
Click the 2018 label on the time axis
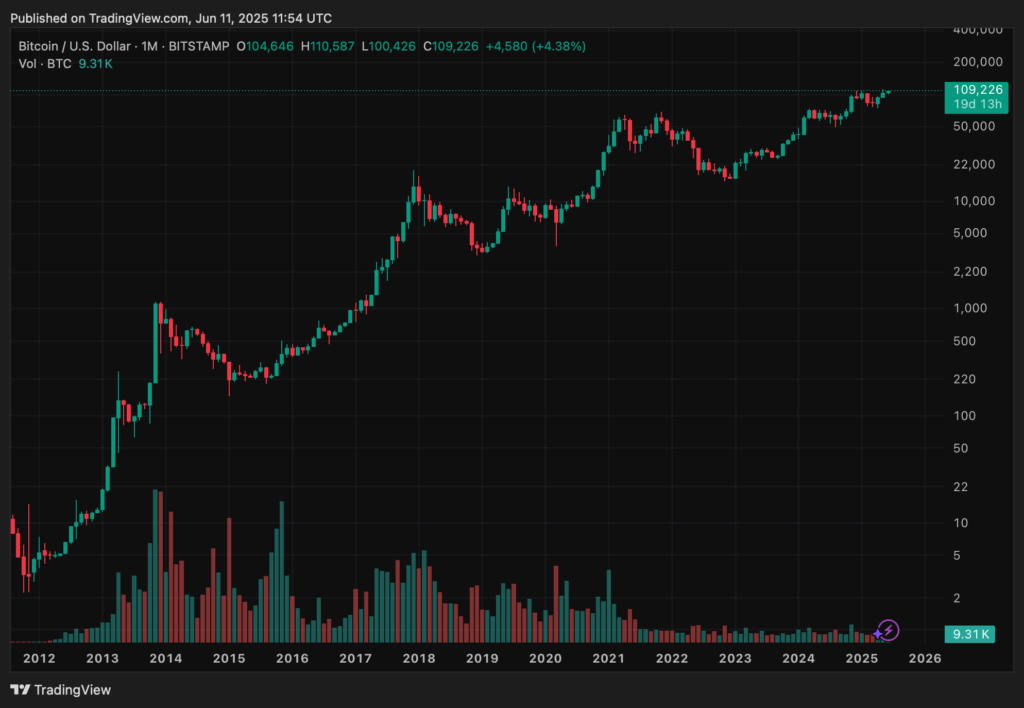pyautogui.click(x=419, y=658)
